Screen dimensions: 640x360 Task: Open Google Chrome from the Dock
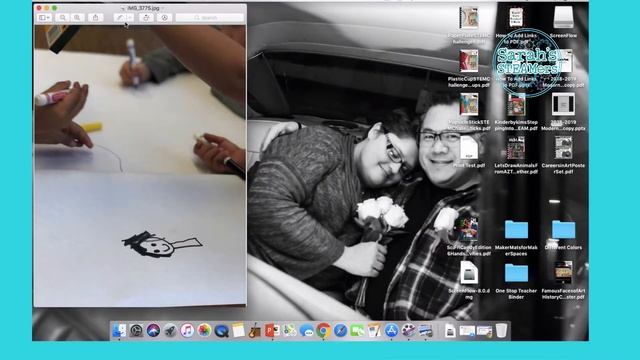[323, 330]
